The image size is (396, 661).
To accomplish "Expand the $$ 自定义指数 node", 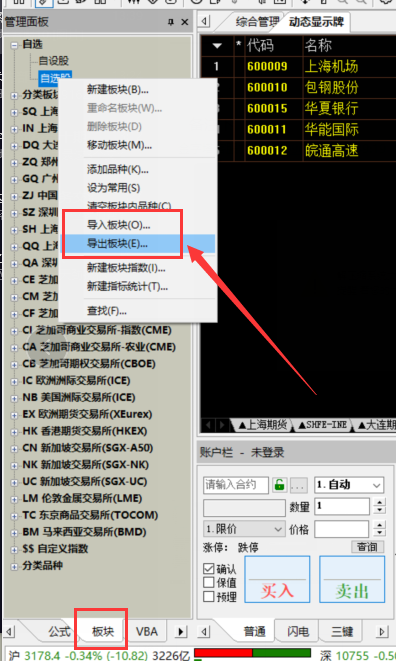I will tap(14, 550).
